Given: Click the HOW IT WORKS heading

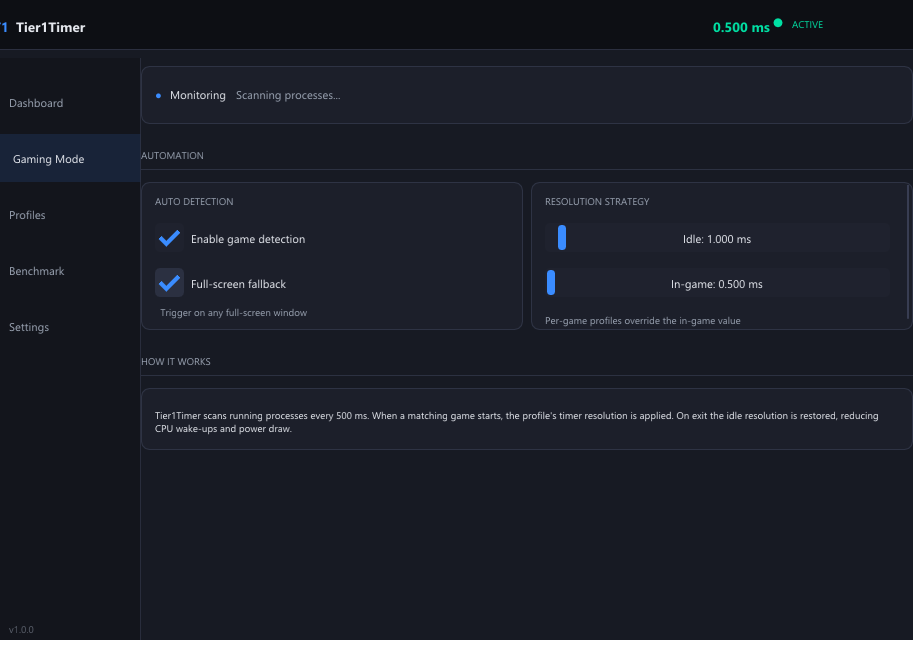Looking at the screenshot, I should click(x=176, y=362).
